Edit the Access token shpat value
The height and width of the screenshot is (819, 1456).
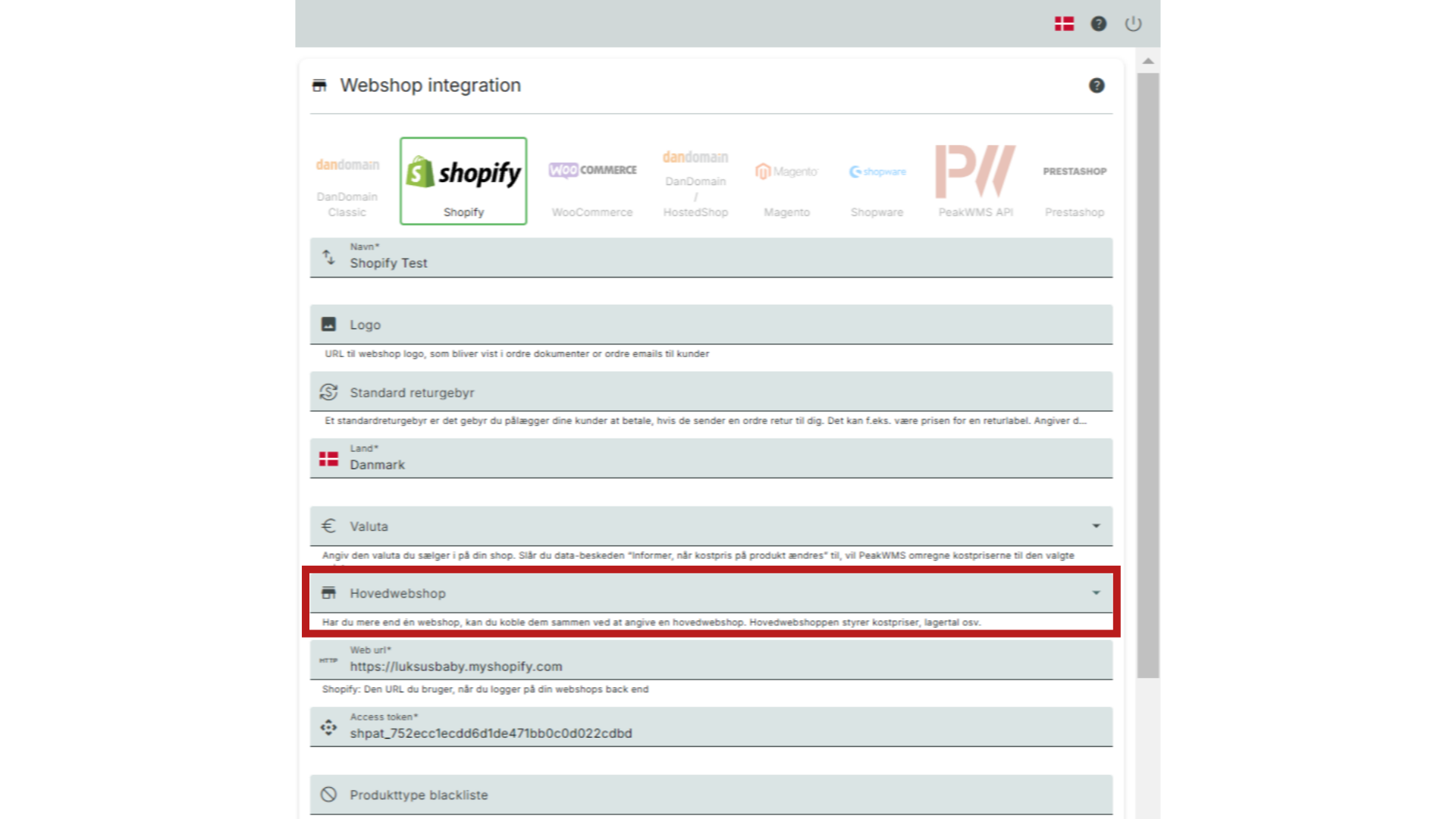(711, 726)
